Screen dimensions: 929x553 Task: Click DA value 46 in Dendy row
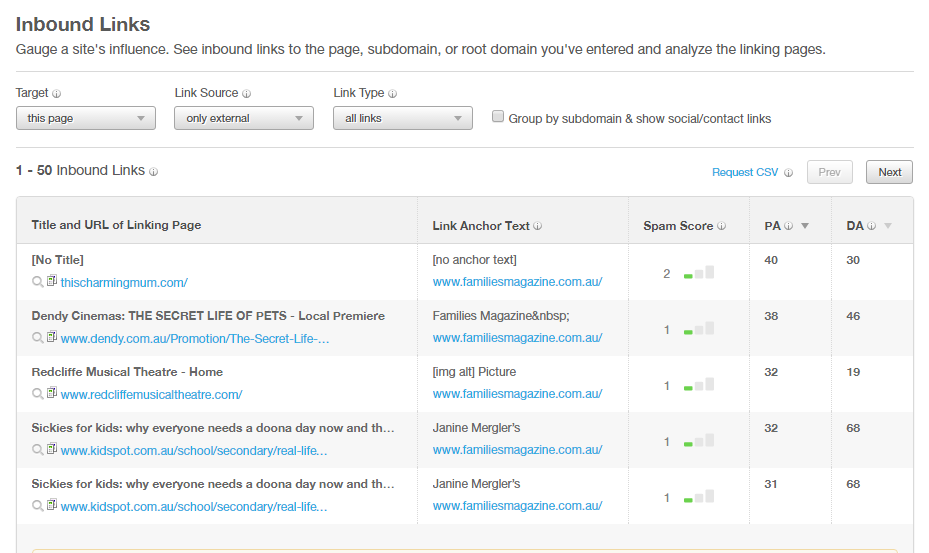853,316
